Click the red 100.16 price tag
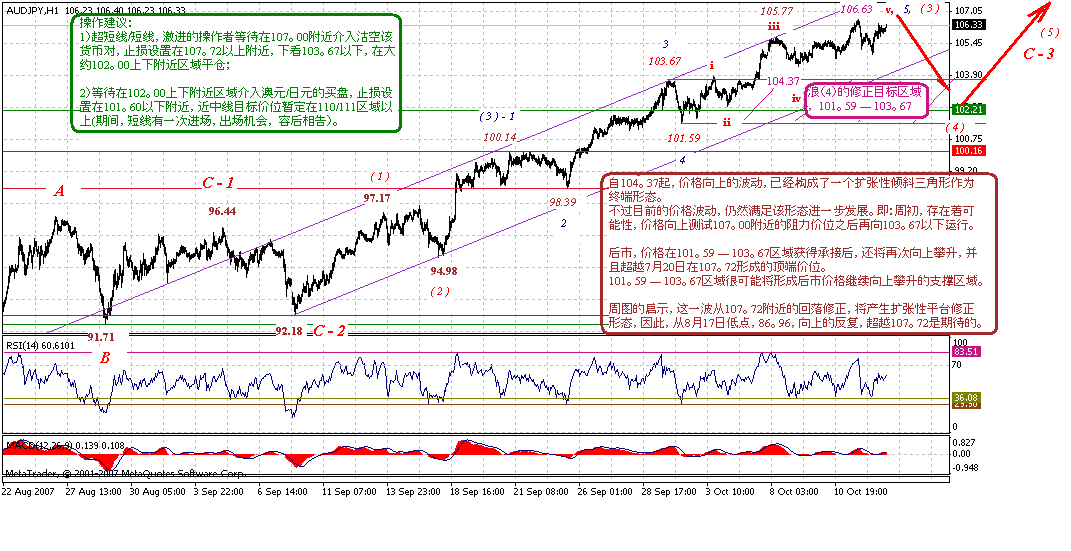 click(967, 151)
